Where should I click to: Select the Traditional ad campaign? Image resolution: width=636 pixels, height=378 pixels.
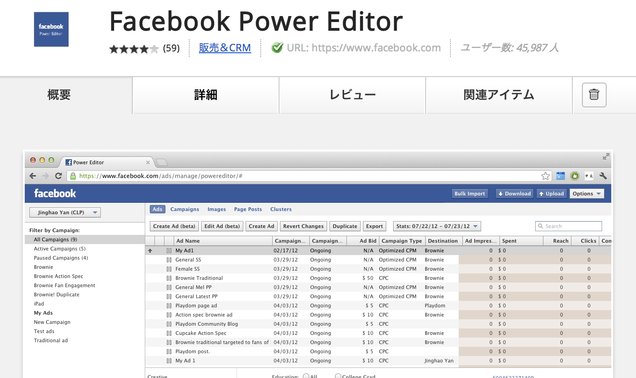(51, 341)
